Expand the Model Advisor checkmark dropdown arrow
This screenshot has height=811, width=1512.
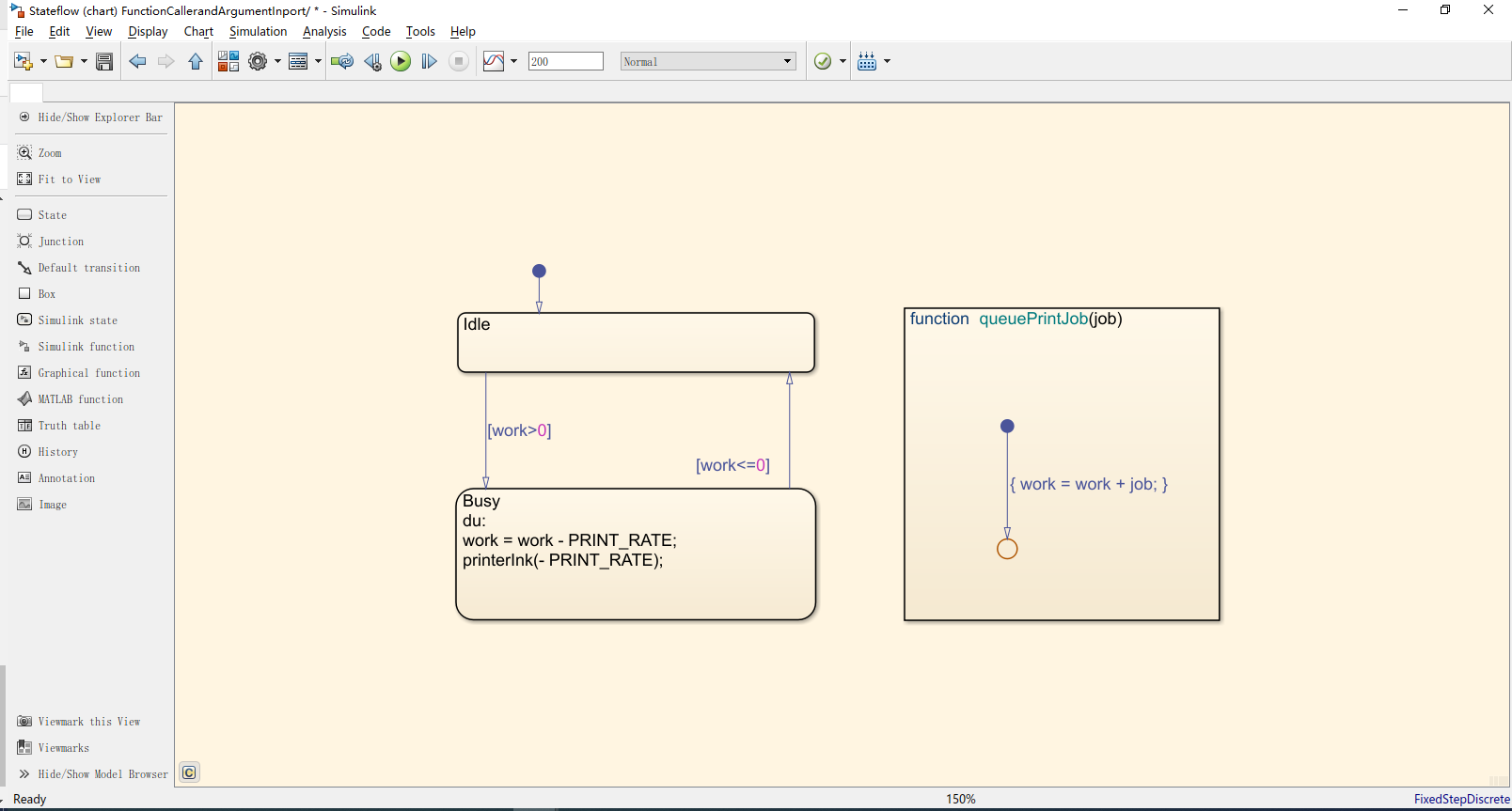point(843,62)
